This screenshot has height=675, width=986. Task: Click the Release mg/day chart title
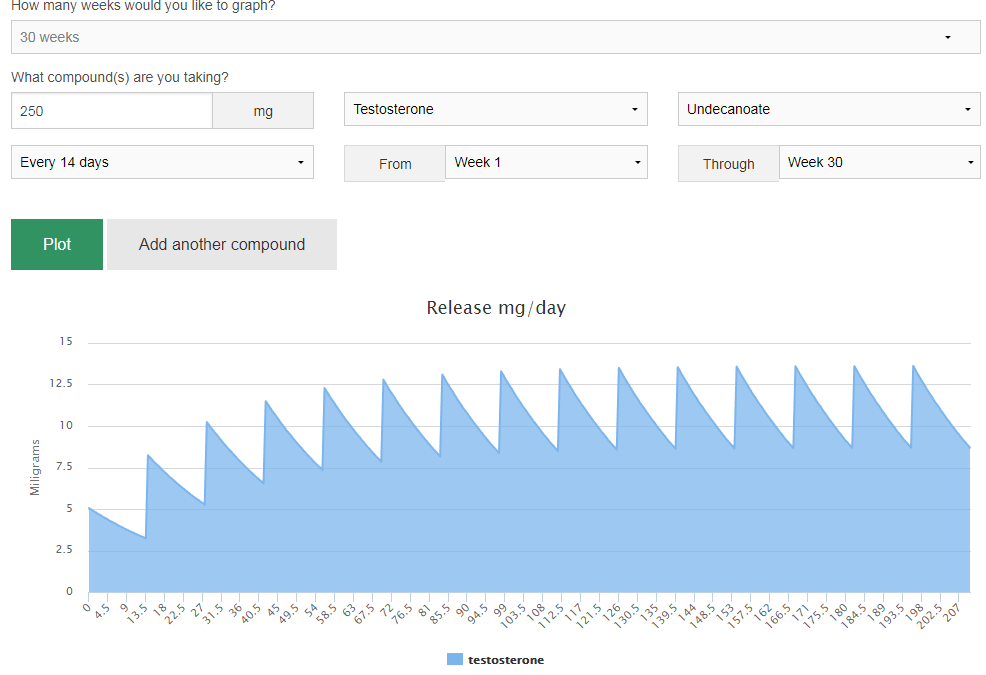pos(496,308)
